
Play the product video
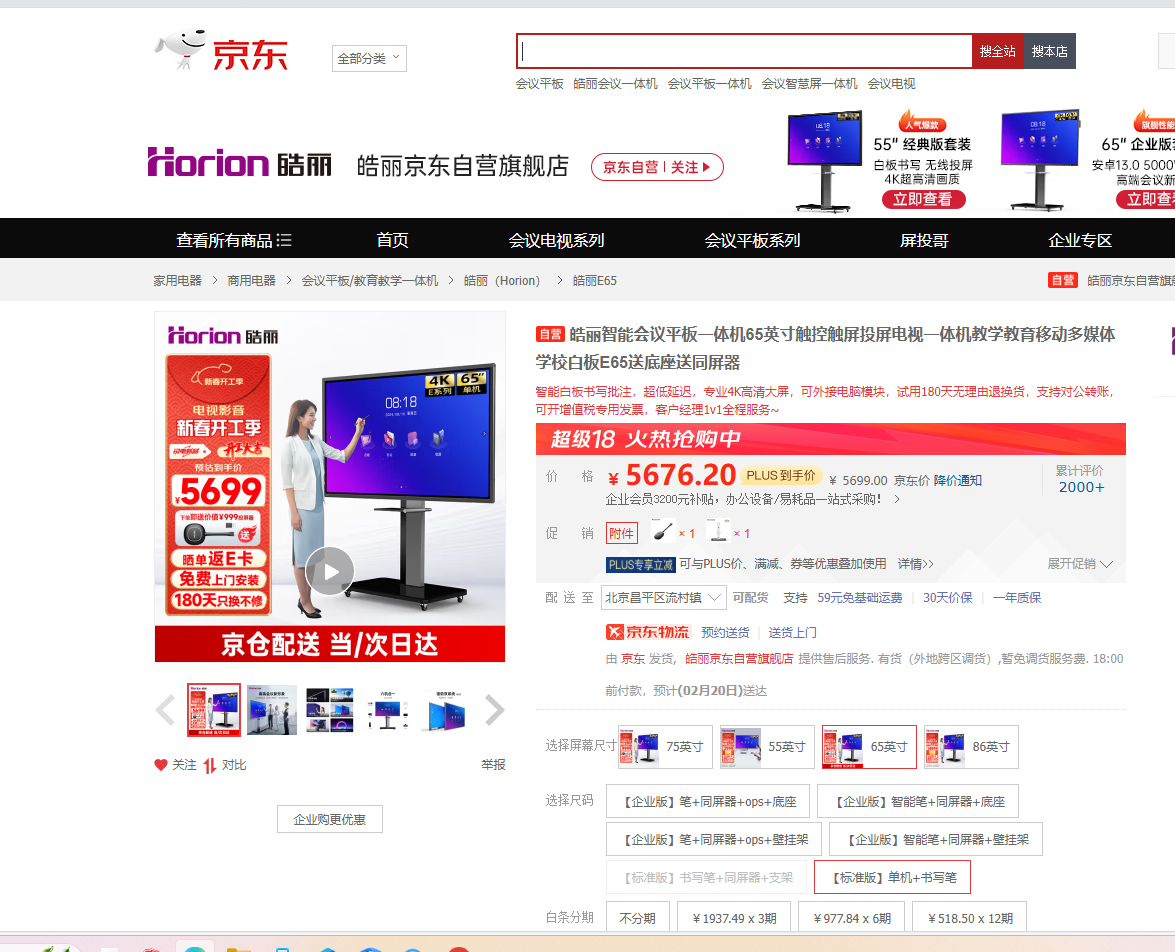pyautogui.click(x=330, y=571)
